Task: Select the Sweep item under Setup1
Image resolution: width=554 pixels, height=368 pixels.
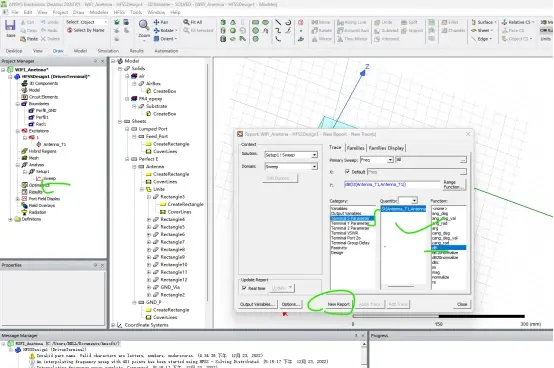Action: tap(49, 178)
